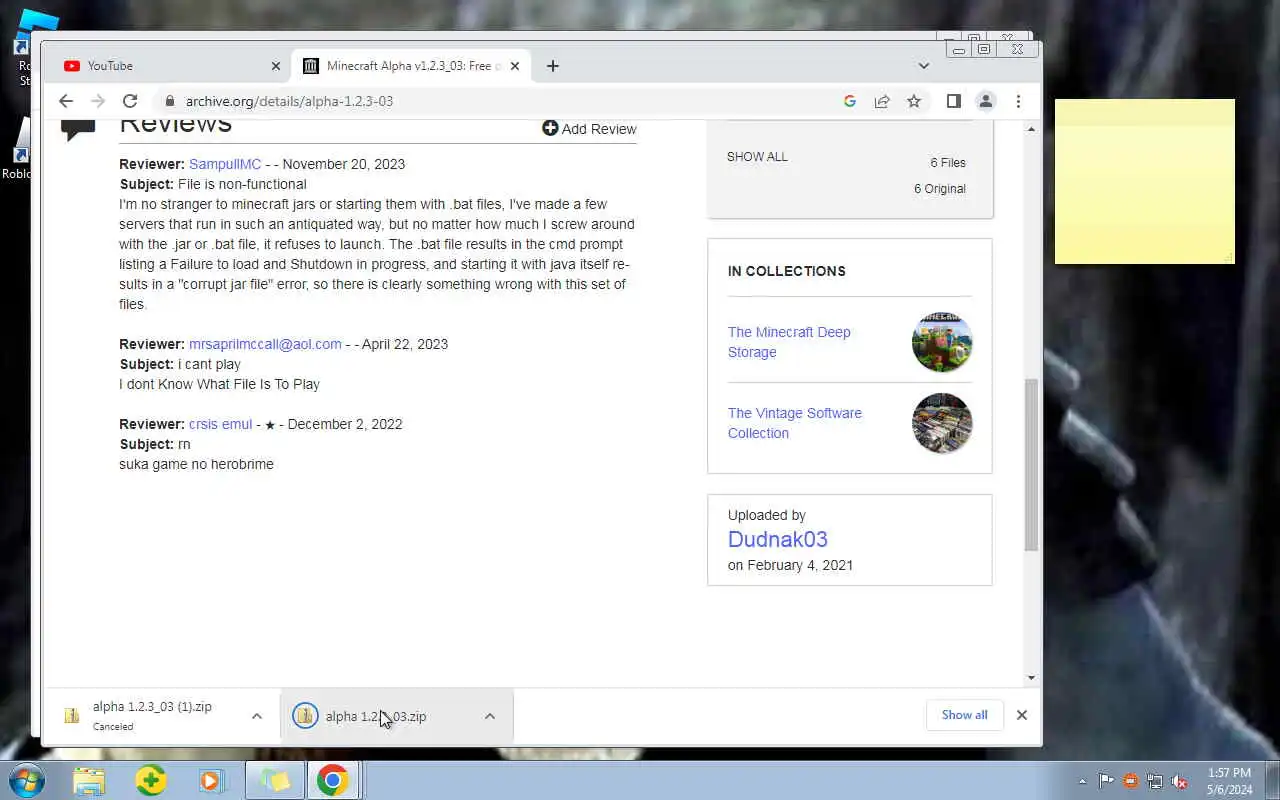The height and width of the screenshot is (800, 1280).
Task: Click the Minecraft Deep Storage thumbnail
Action: [942, 342]
